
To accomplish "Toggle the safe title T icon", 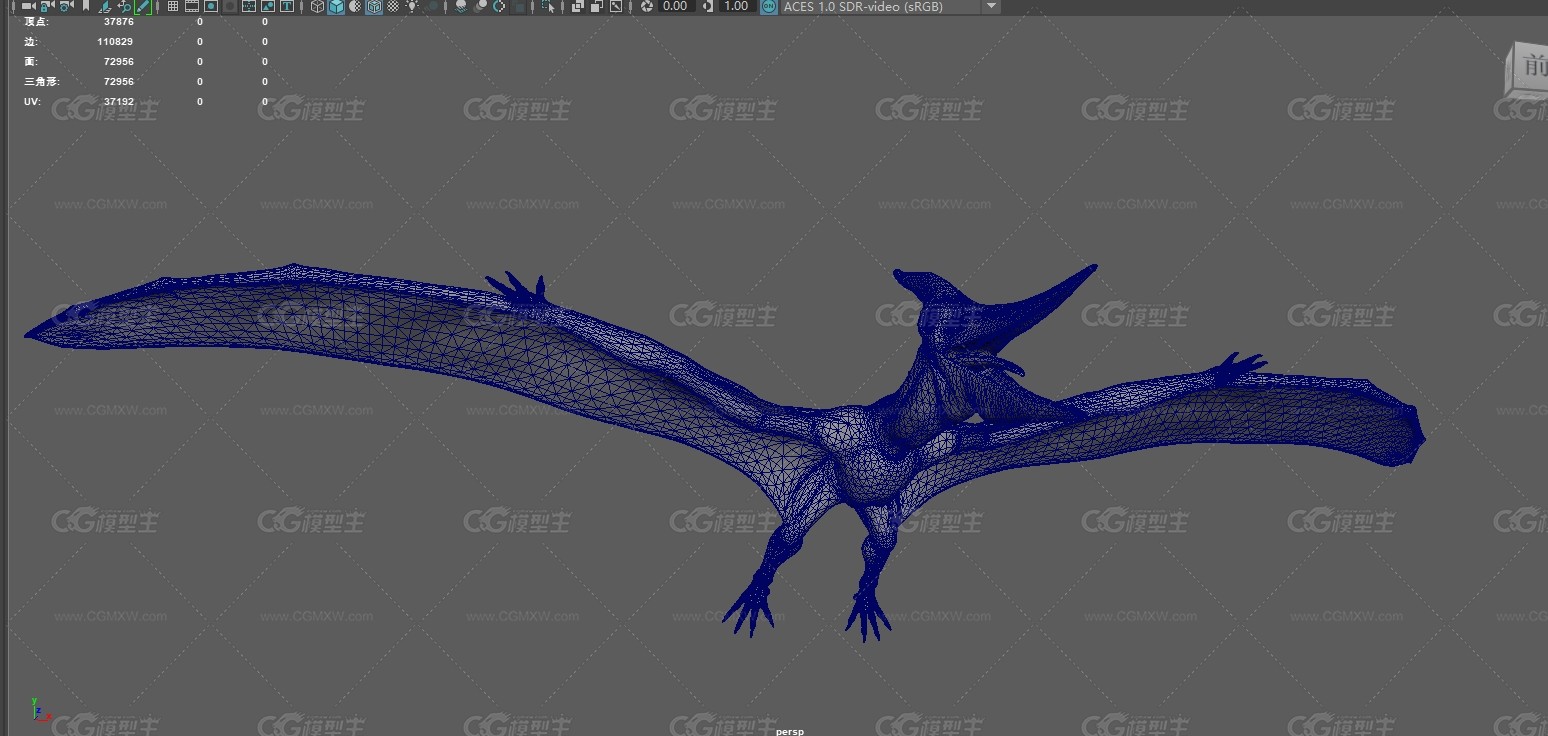I will pos(287,6).
